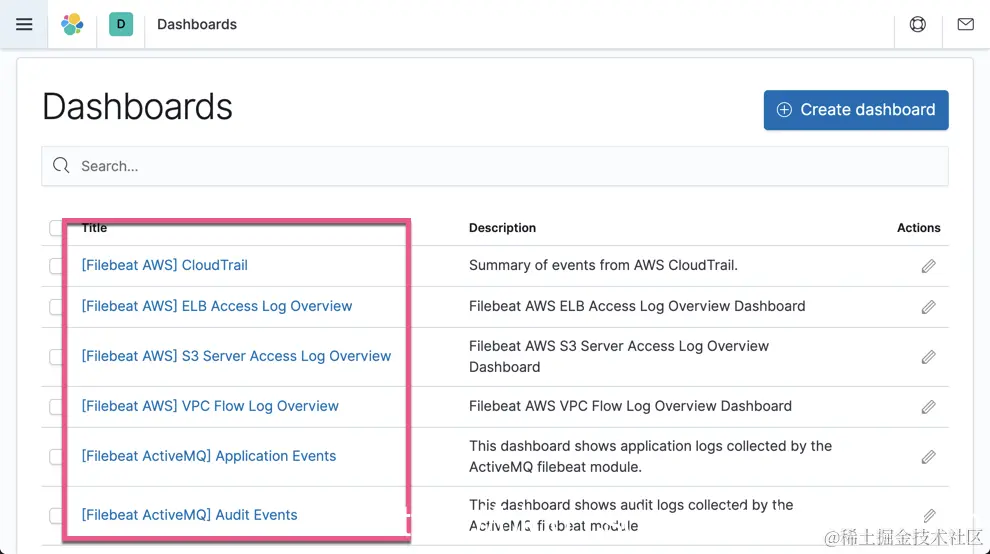Open [Filebeat ActiveMQ] Audit Events
The height and width of the screenshot is (554, 990).
(189, 515)
